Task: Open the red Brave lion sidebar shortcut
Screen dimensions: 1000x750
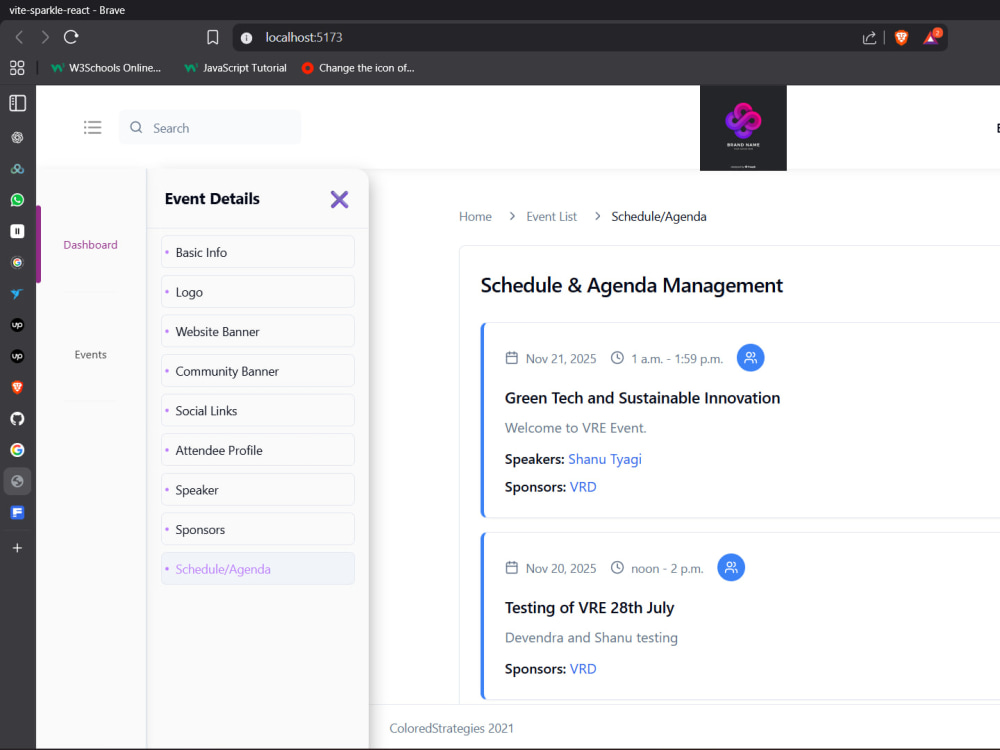Action: pyautogui.click(x=17, y=387)
